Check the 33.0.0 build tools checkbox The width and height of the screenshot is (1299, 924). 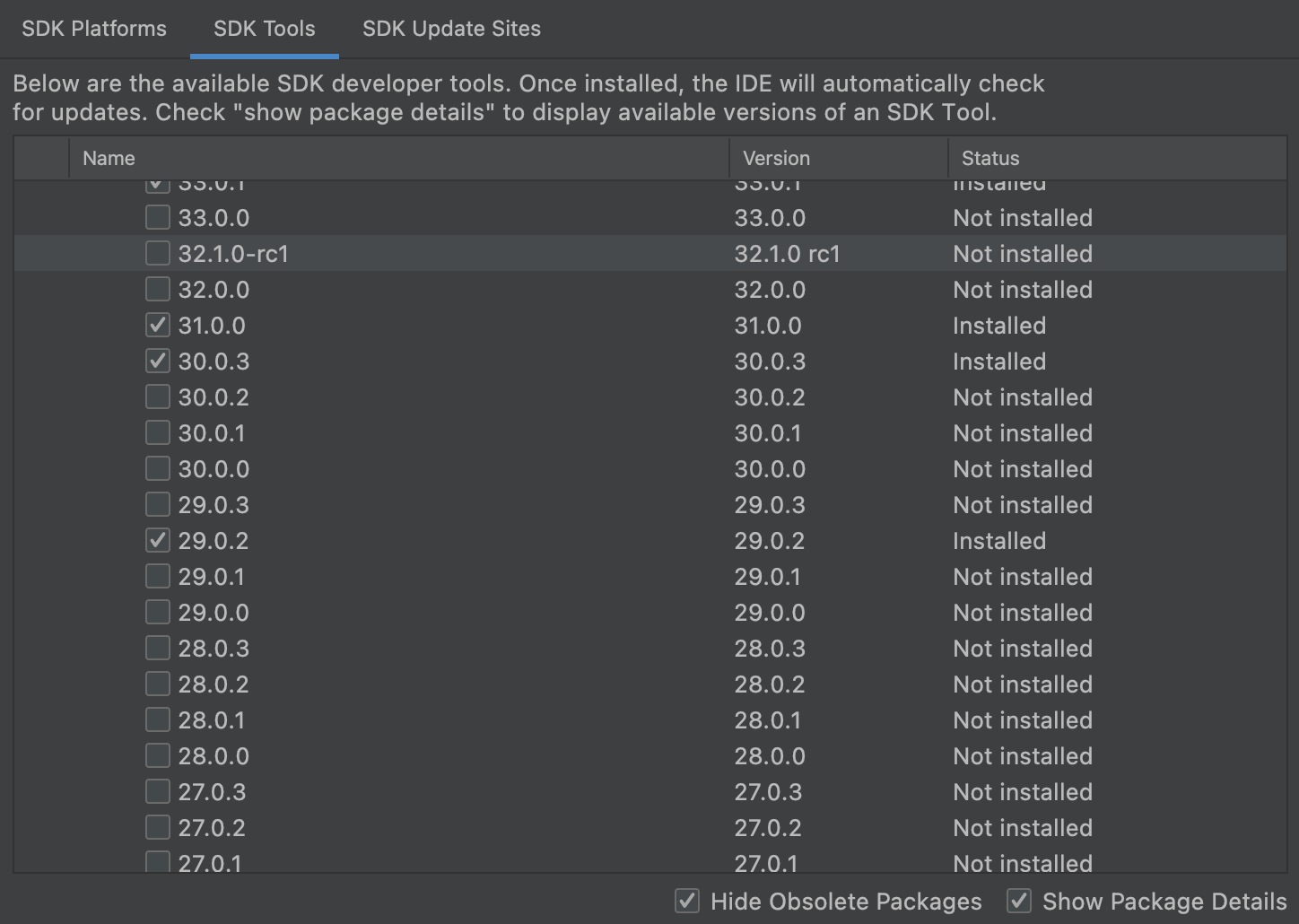tap(157, 217)
